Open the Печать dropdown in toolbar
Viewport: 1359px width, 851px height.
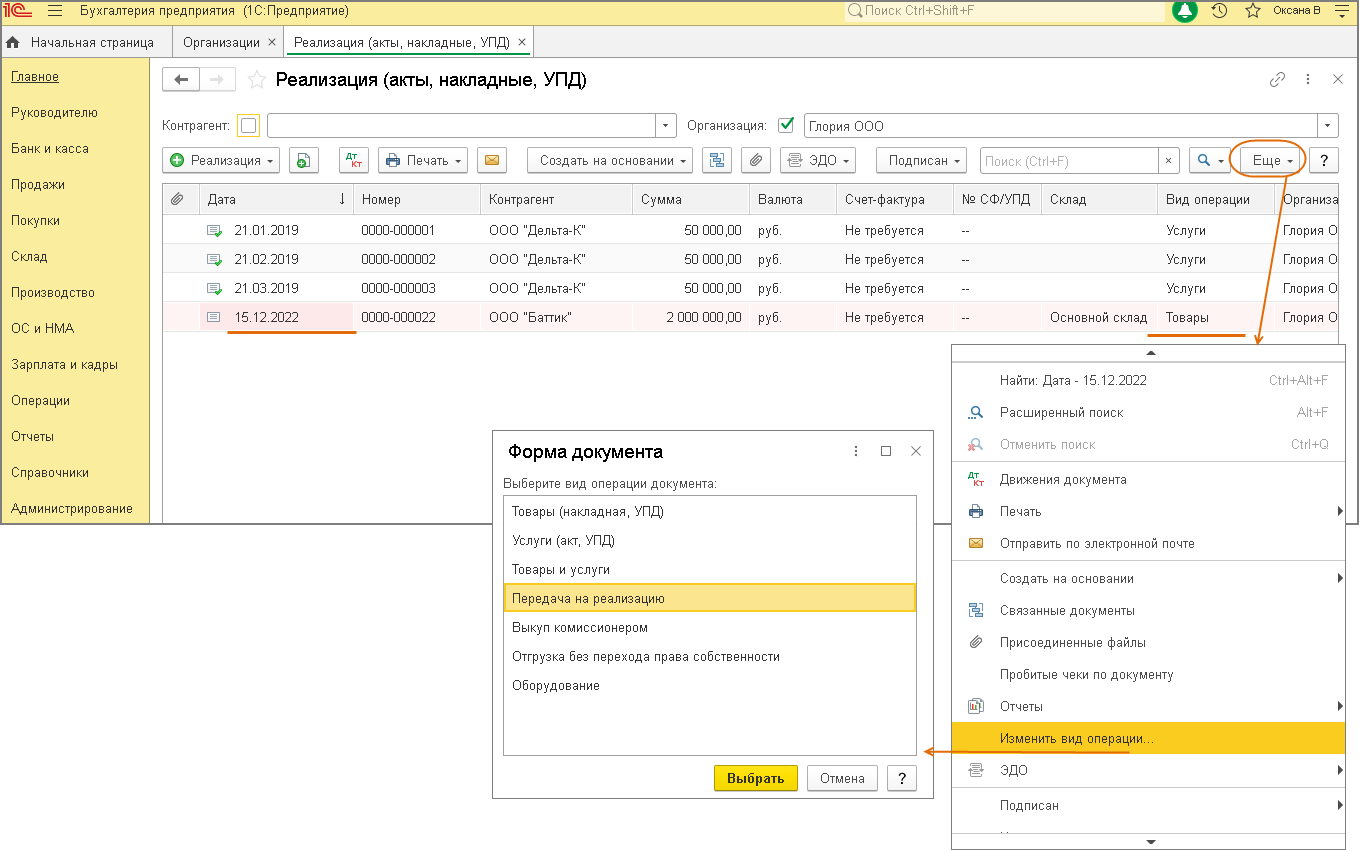423,160
